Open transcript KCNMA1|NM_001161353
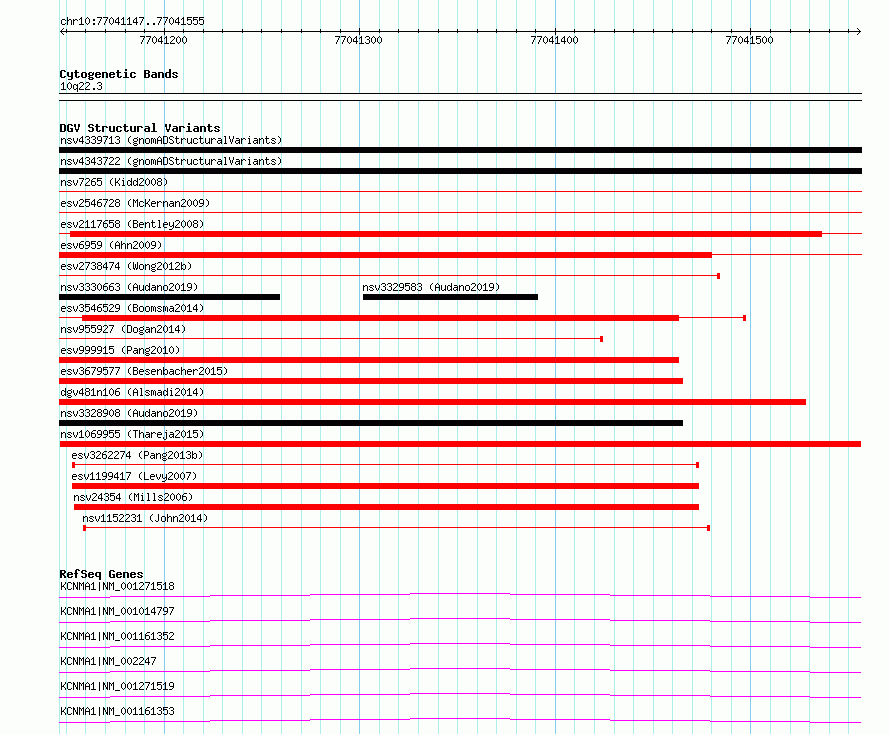 117,711
